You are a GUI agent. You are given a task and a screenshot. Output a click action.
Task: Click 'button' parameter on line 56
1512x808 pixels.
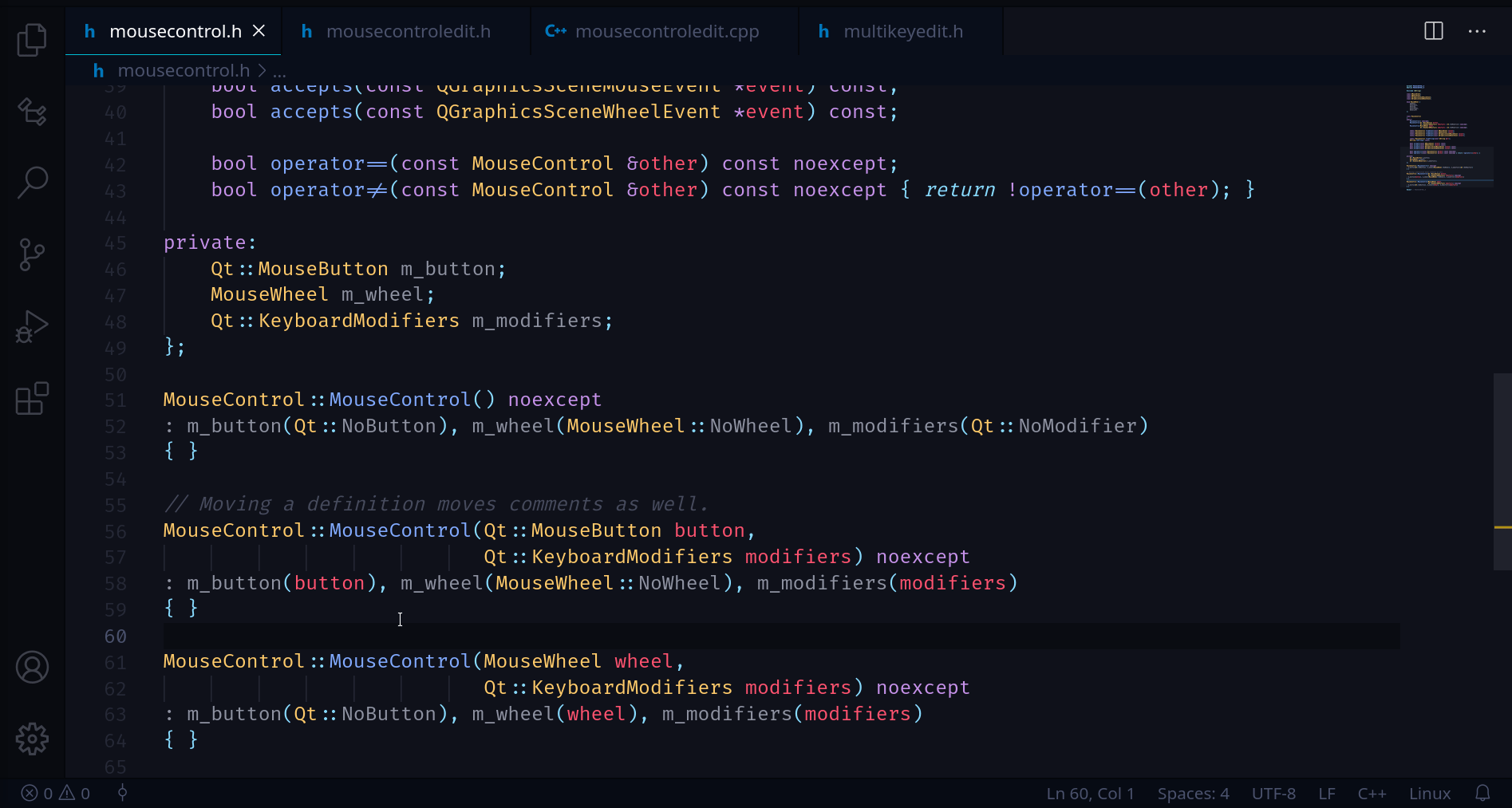click(x=709, y=530)
